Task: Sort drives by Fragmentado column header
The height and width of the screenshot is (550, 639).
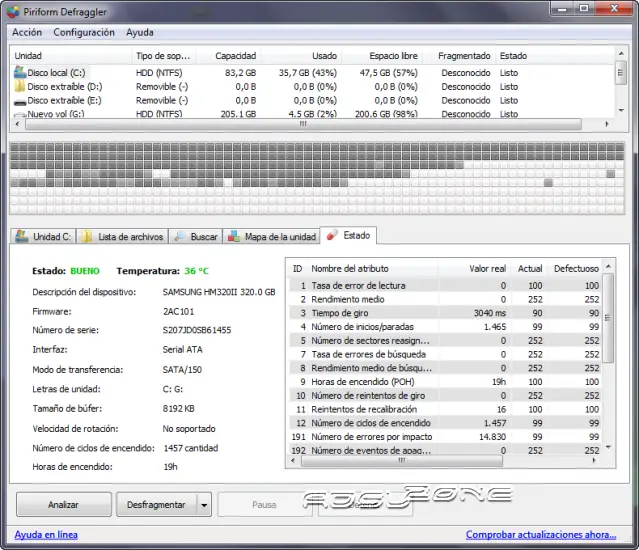Action: 460,56
